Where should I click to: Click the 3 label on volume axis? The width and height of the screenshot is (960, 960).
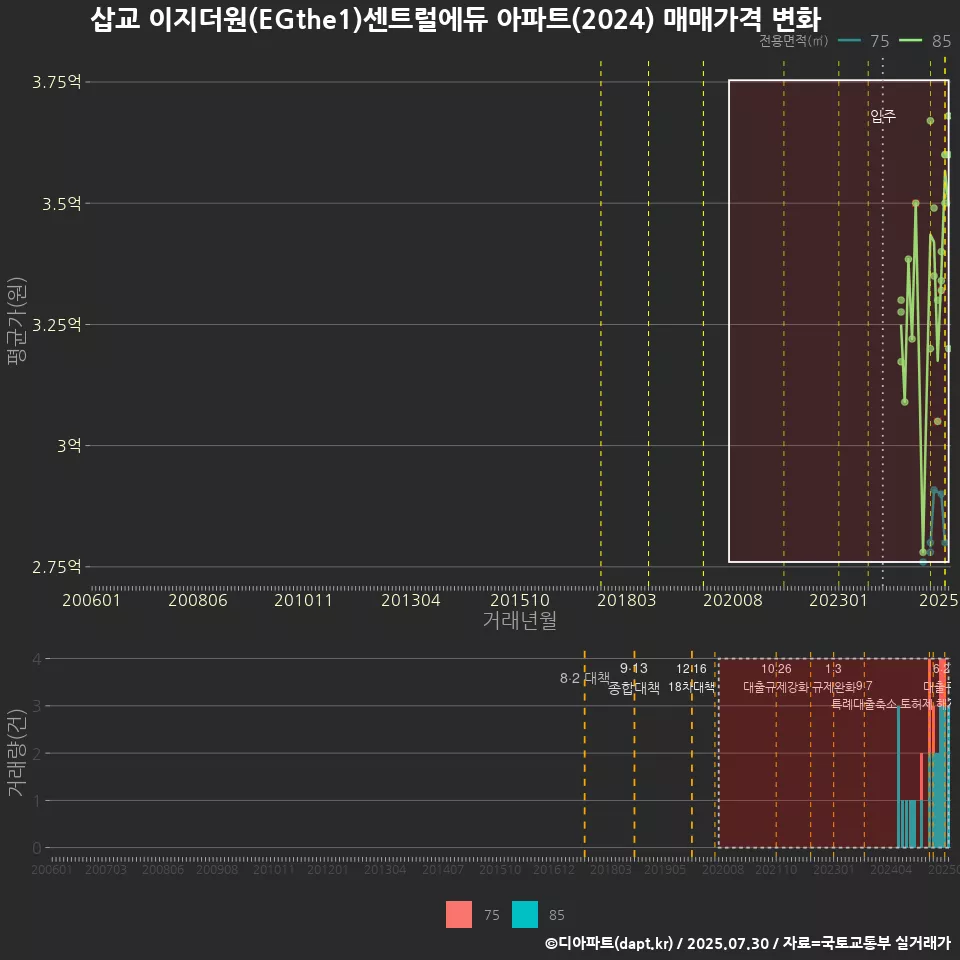(x=37, y=707)
